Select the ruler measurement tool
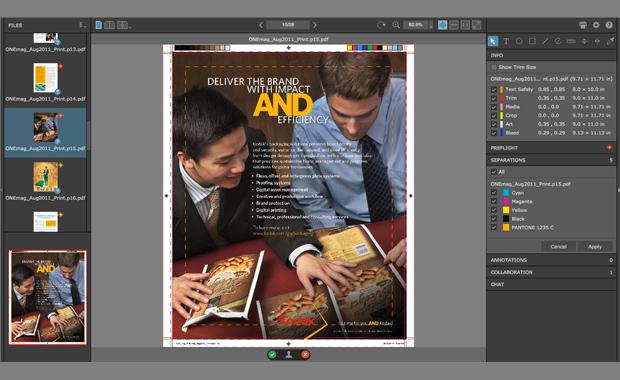This screenshot has width=620, height=380. tap(571, 41)
